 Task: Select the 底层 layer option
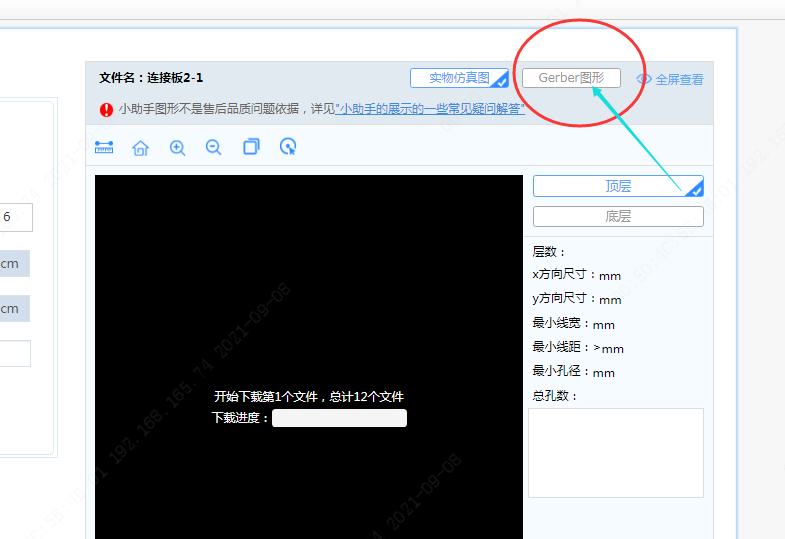(x=617, y=216)
